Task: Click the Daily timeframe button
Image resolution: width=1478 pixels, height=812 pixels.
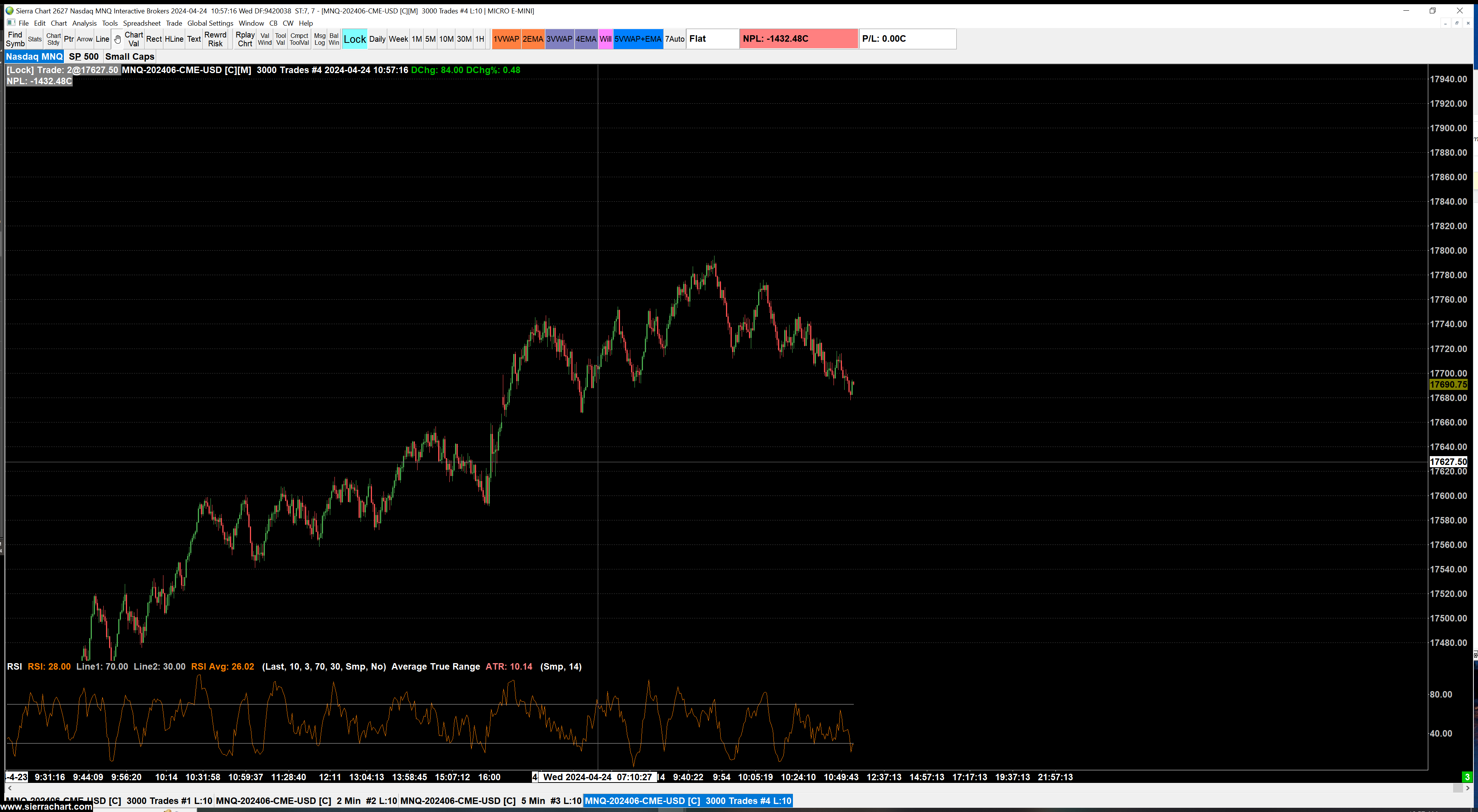Action: click(377, 39)
